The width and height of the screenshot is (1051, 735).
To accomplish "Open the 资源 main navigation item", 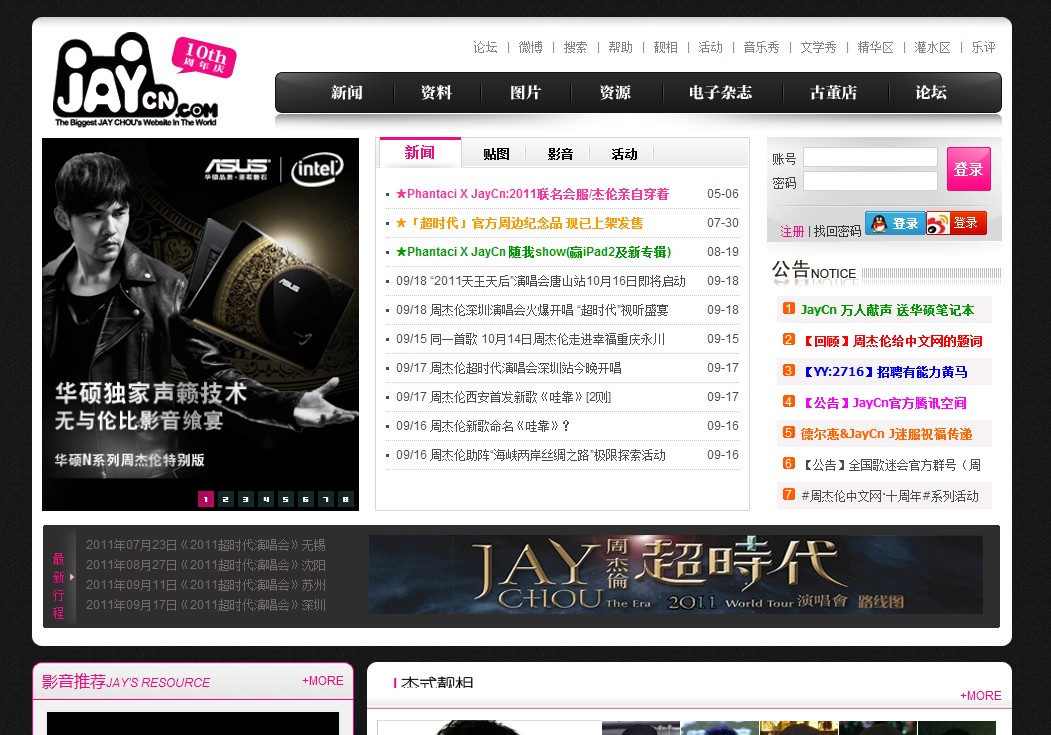I will click(x=615, y=92).
